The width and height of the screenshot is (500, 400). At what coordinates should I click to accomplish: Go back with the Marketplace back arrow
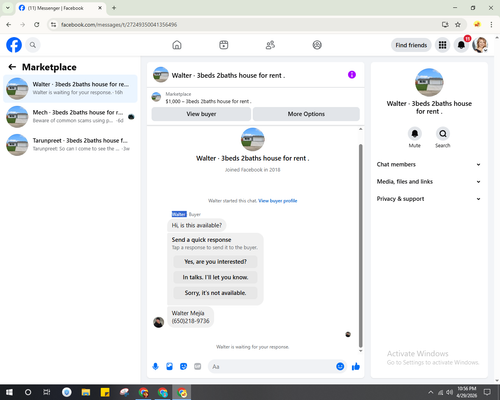(12, 67)
